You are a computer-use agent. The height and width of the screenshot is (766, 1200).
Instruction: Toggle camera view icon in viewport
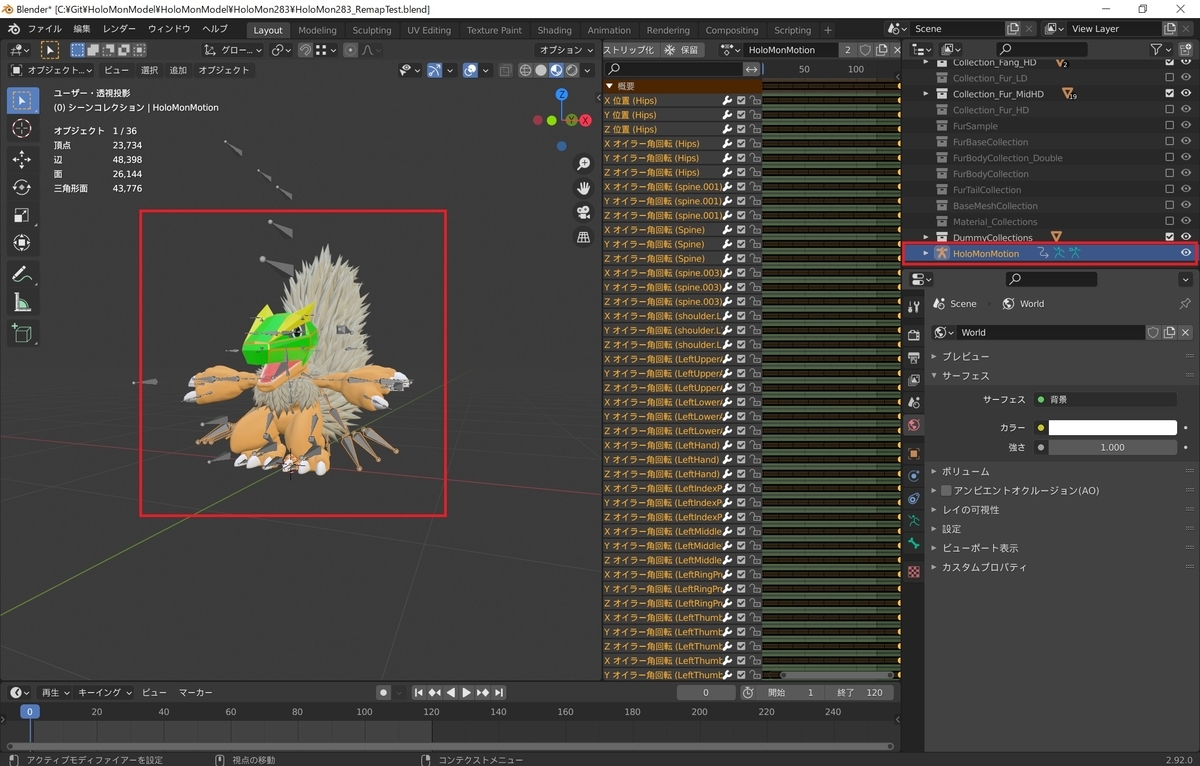pyautogui.click(x=584, y=212)
